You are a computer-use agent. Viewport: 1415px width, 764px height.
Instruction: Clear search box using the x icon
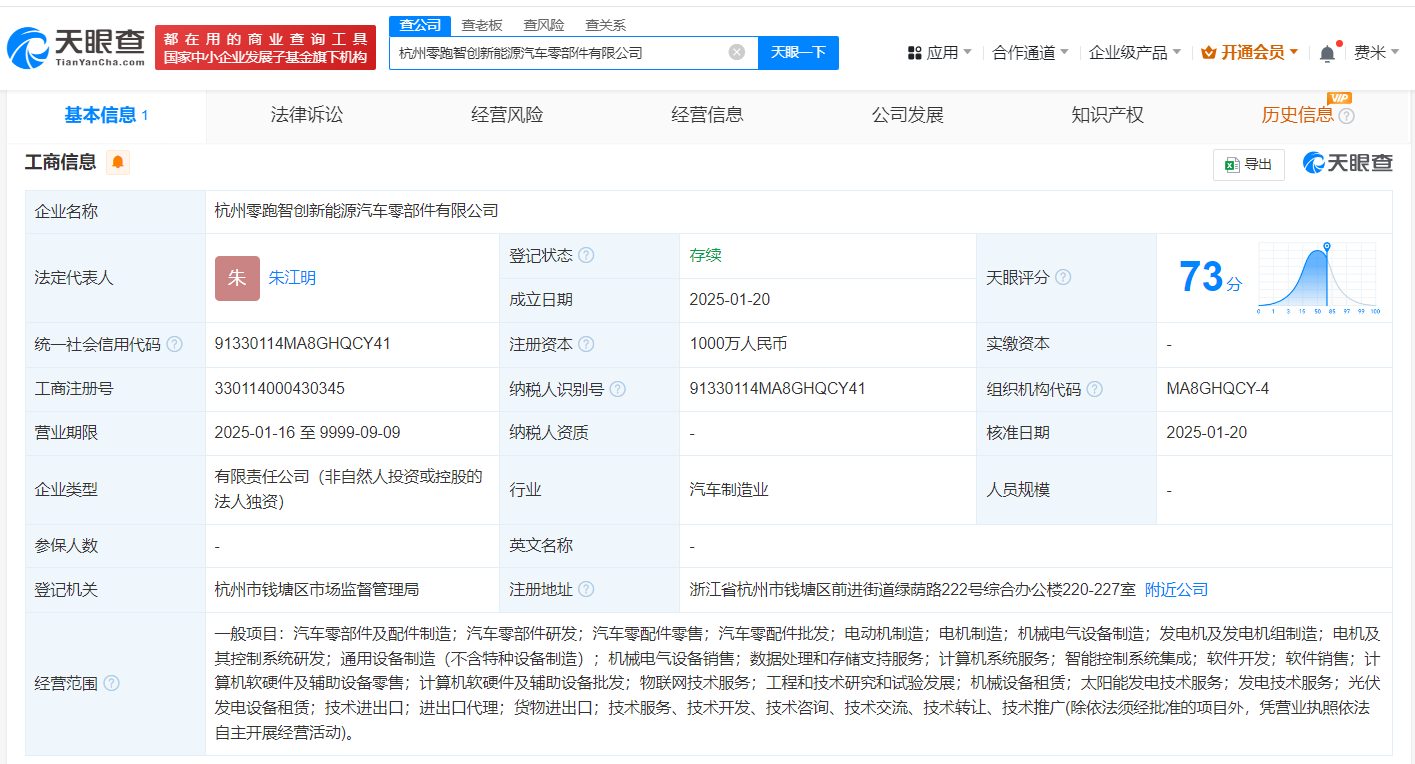point(739,52)
